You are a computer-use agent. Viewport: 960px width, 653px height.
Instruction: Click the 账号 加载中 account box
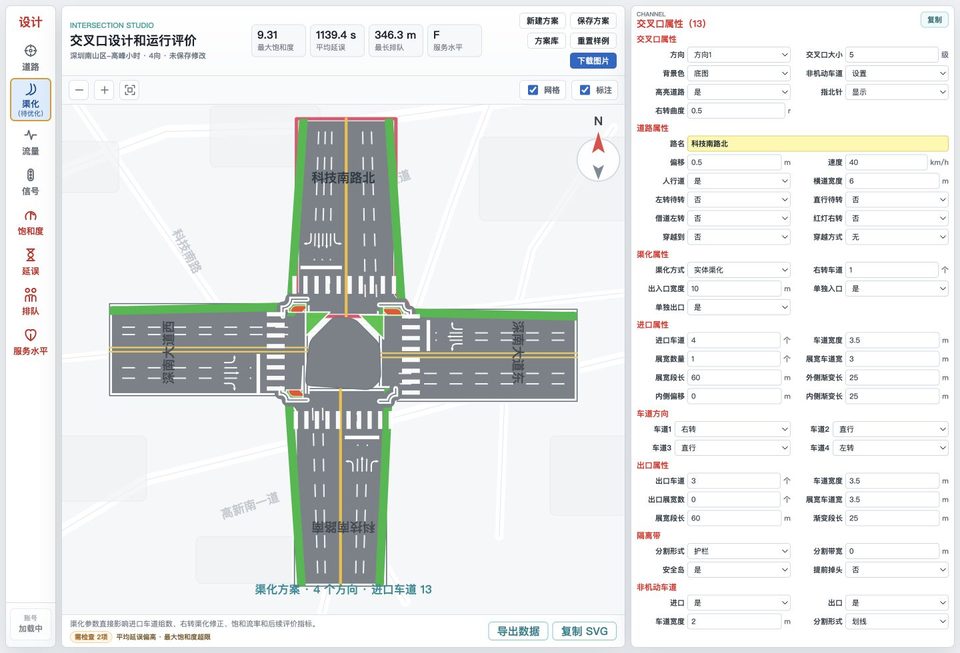tap(31, 623)
